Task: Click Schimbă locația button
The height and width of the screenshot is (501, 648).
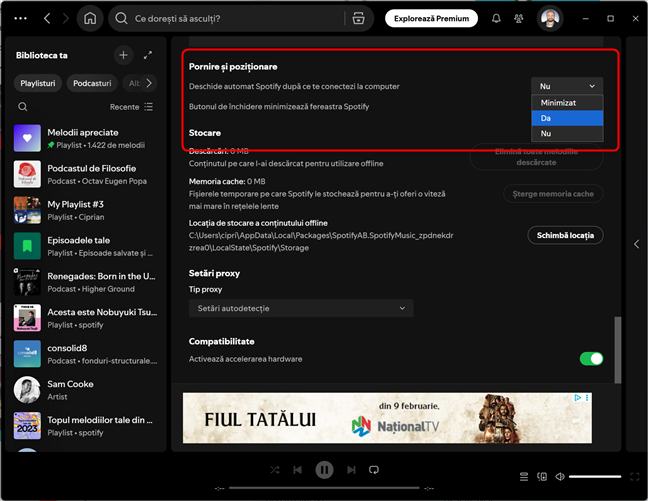Action: pyautogui.click(x=565, y=235)
